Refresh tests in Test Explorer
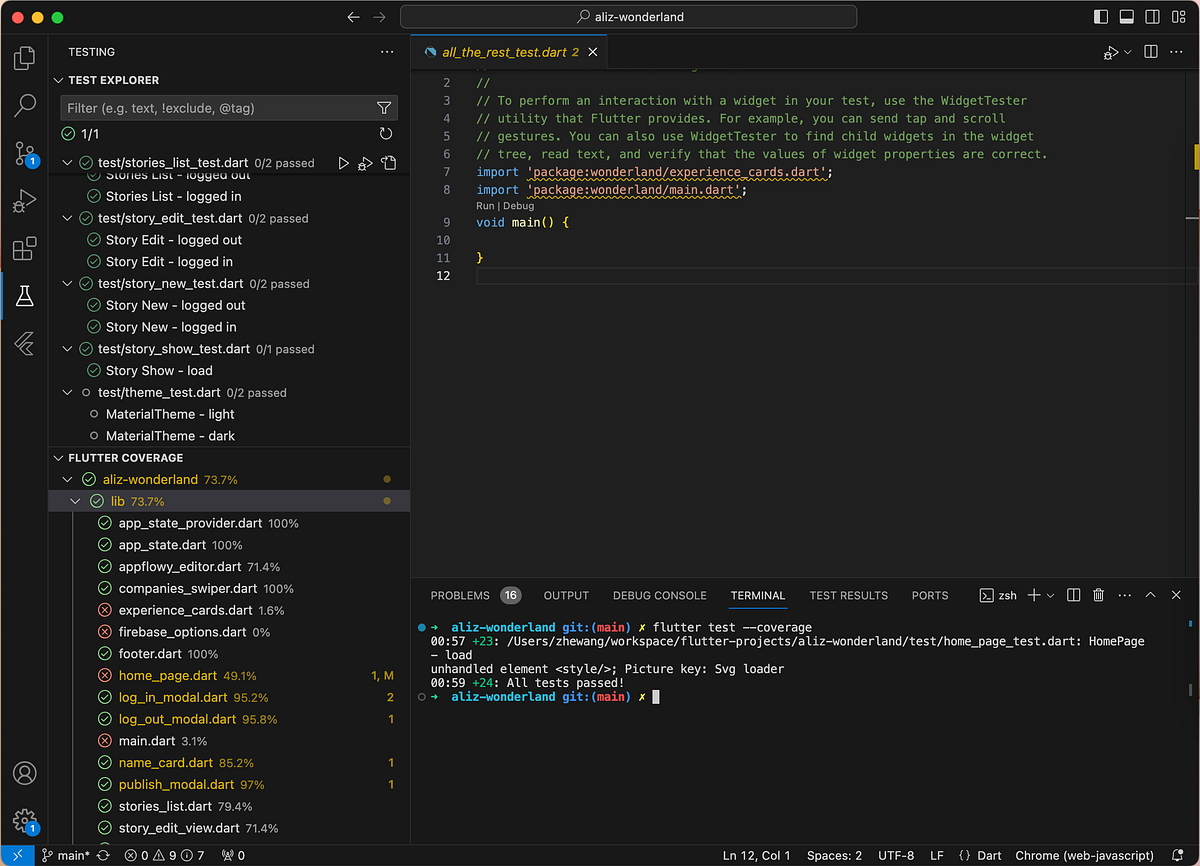This screenshot has height=866, width=1200. [x=386, y=134]
